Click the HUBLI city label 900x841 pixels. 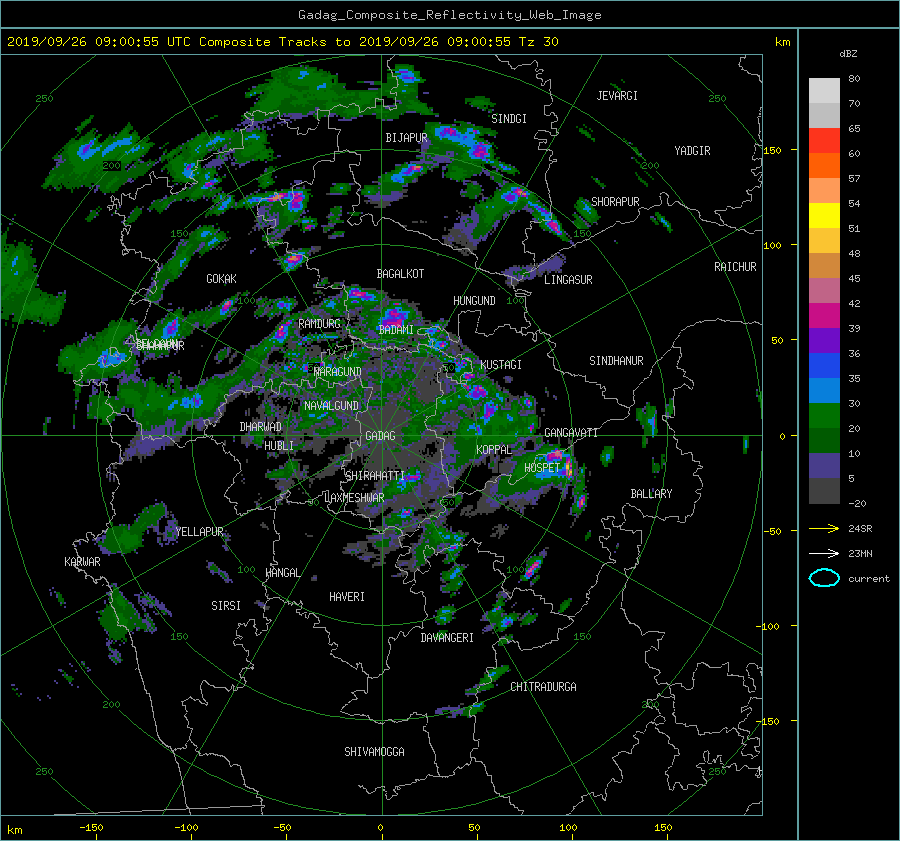tap(279, 445)
